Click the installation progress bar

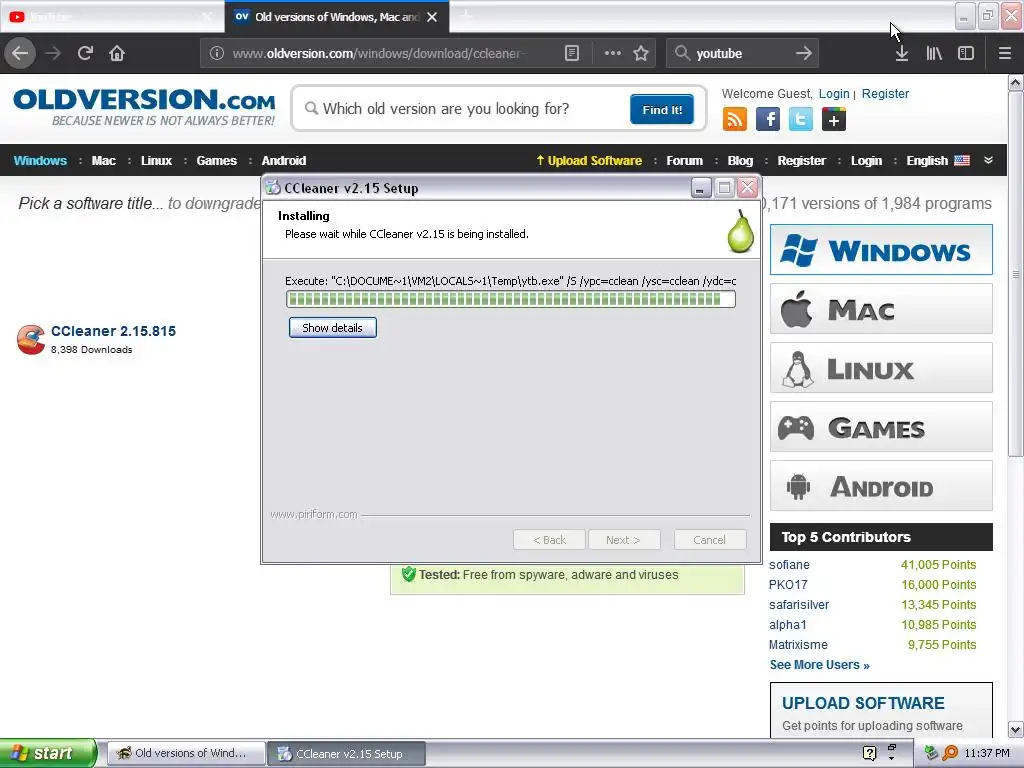click(x=511, y=299)
